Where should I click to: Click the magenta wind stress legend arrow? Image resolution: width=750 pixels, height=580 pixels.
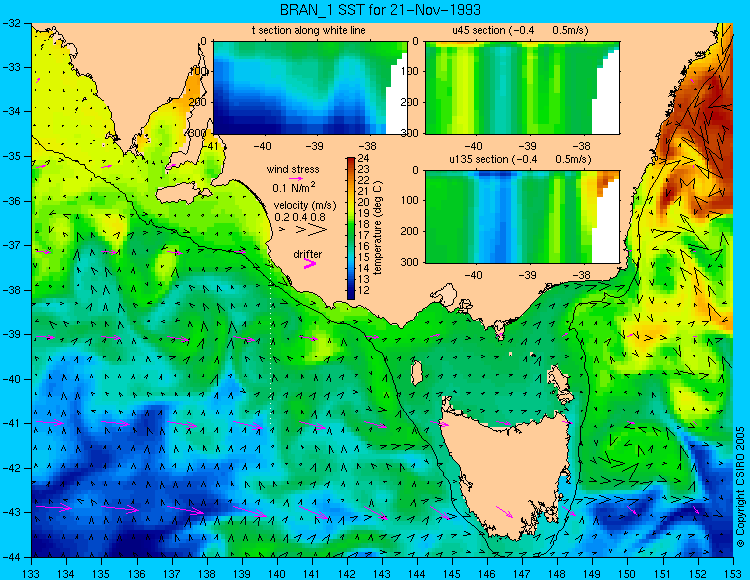pos(296,178)
